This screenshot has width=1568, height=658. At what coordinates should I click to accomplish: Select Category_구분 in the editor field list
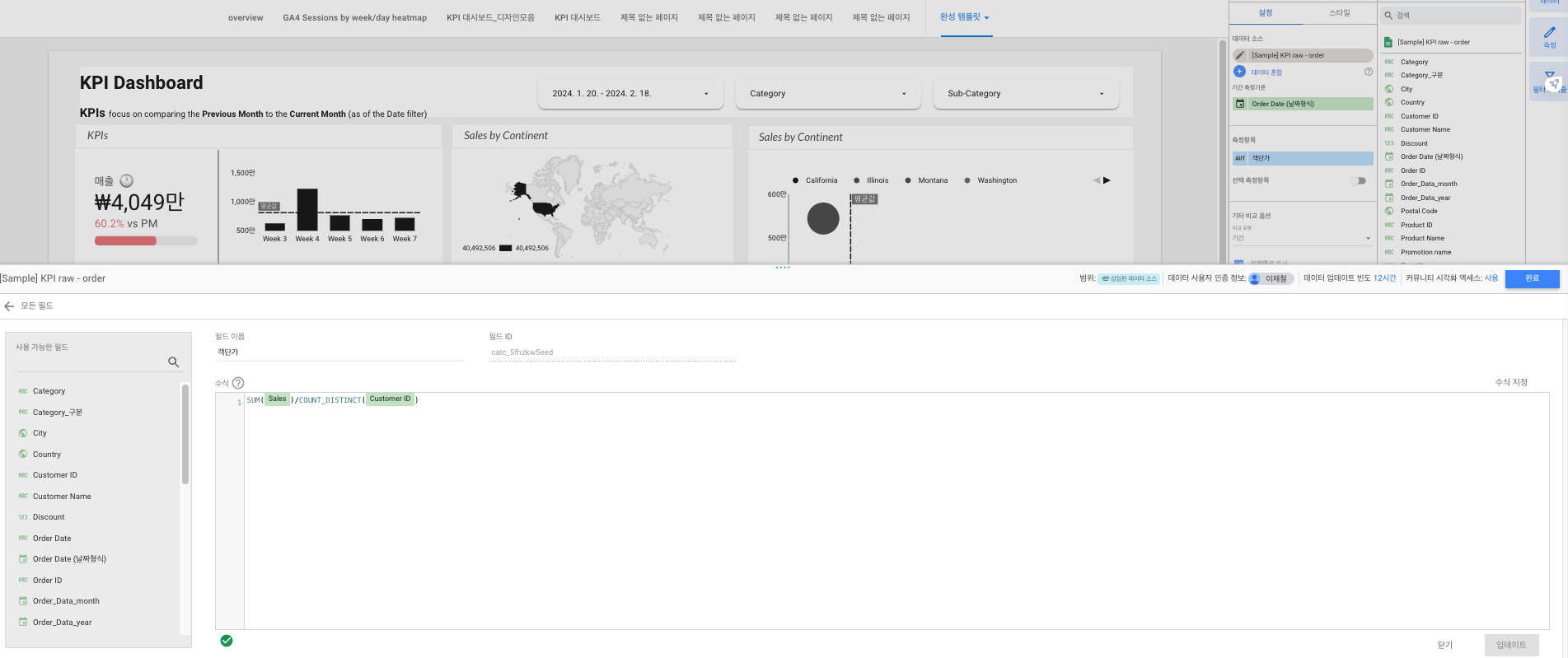(x=57, y=412)
